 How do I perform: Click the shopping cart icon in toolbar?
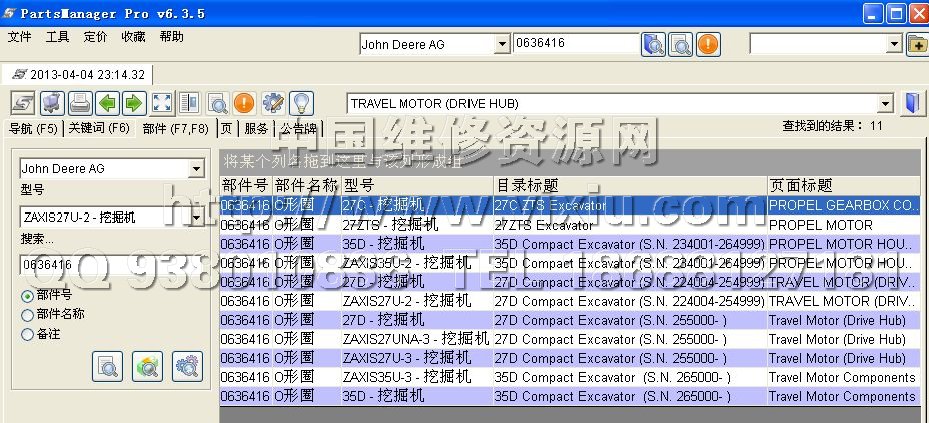[x=52, y=103]
